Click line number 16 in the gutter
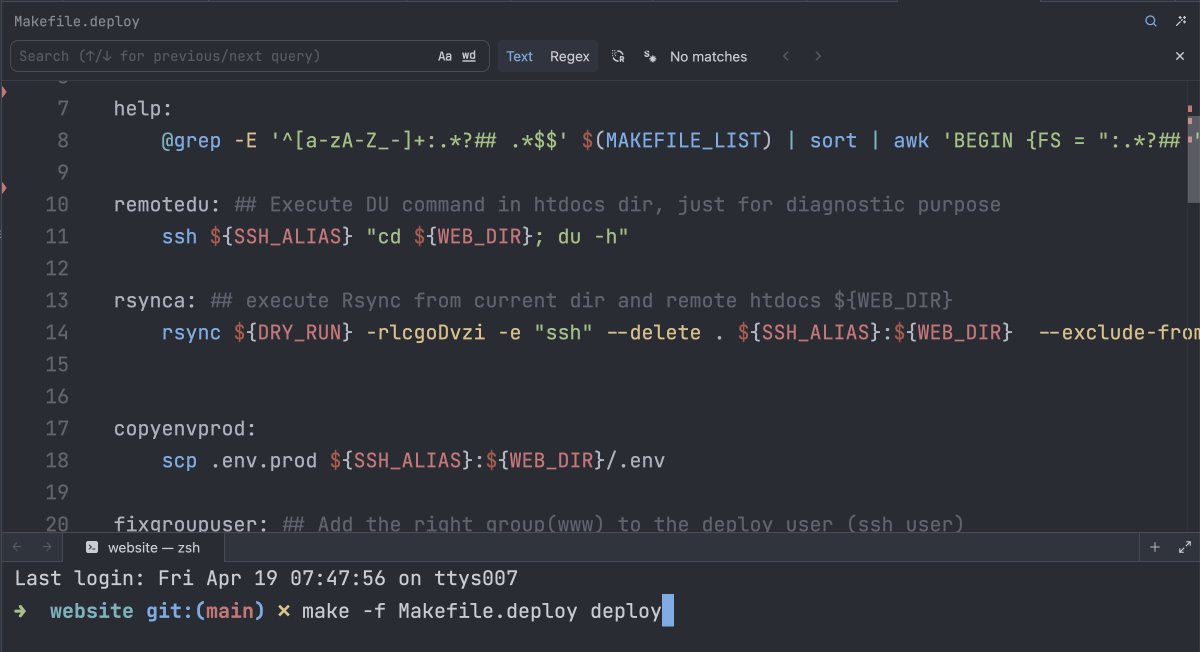Screen dimensions: 1200x652 click(x=57, y=396)
